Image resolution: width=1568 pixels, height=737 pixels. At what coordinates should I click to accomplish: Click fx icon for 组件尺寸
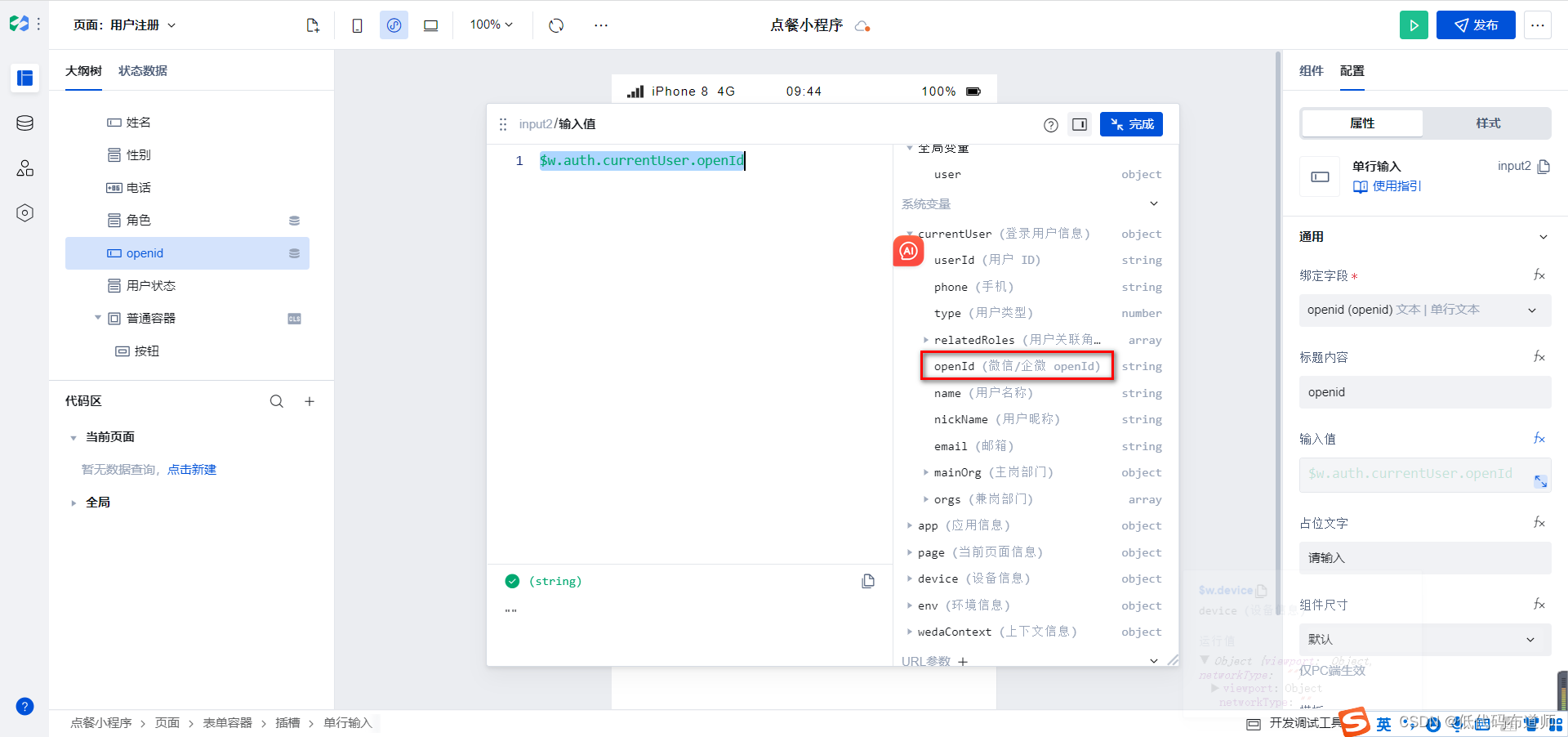point(1539,605)
